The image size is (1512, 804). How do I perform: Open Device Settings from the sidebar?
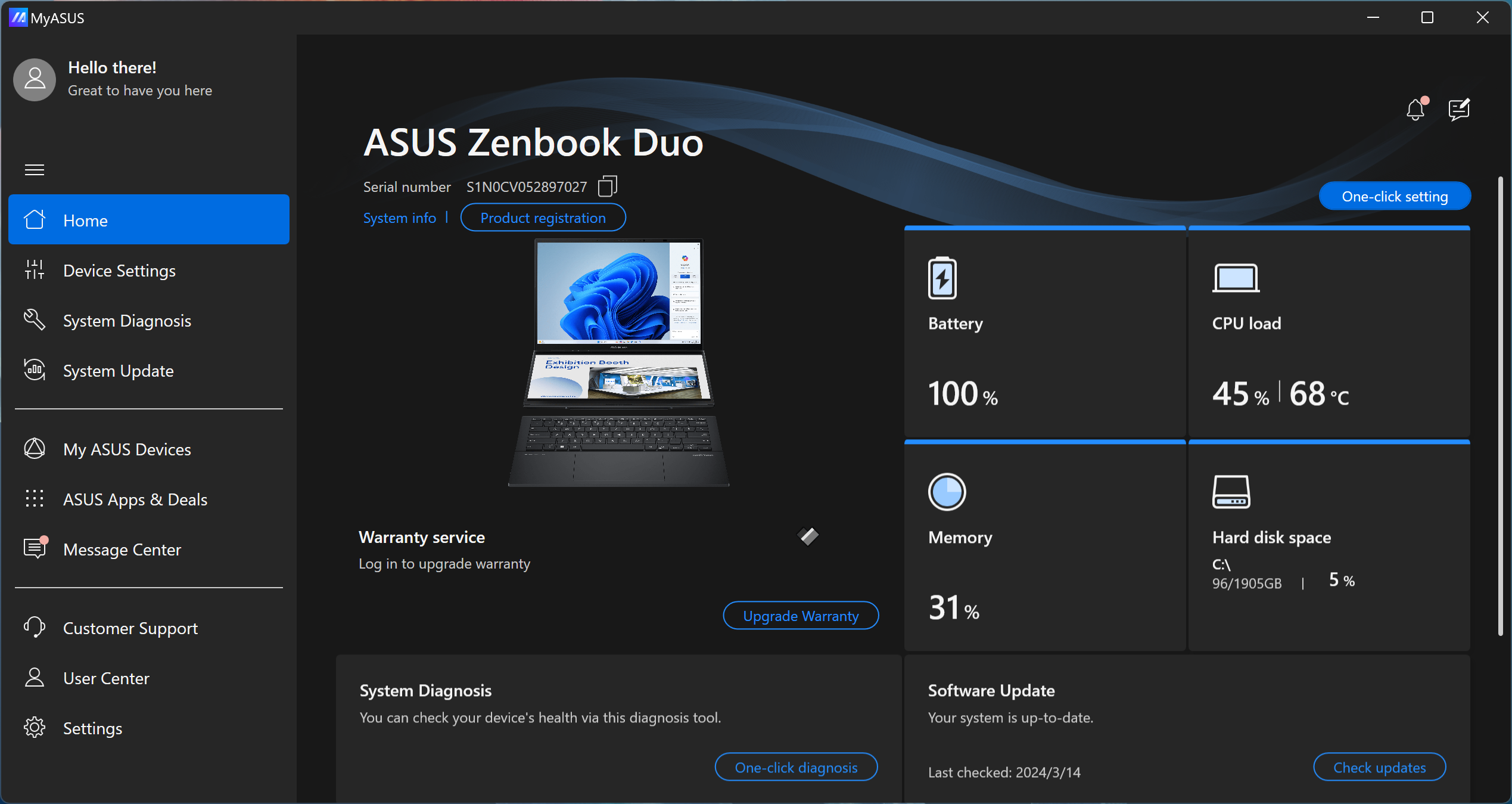pos(149,269)
